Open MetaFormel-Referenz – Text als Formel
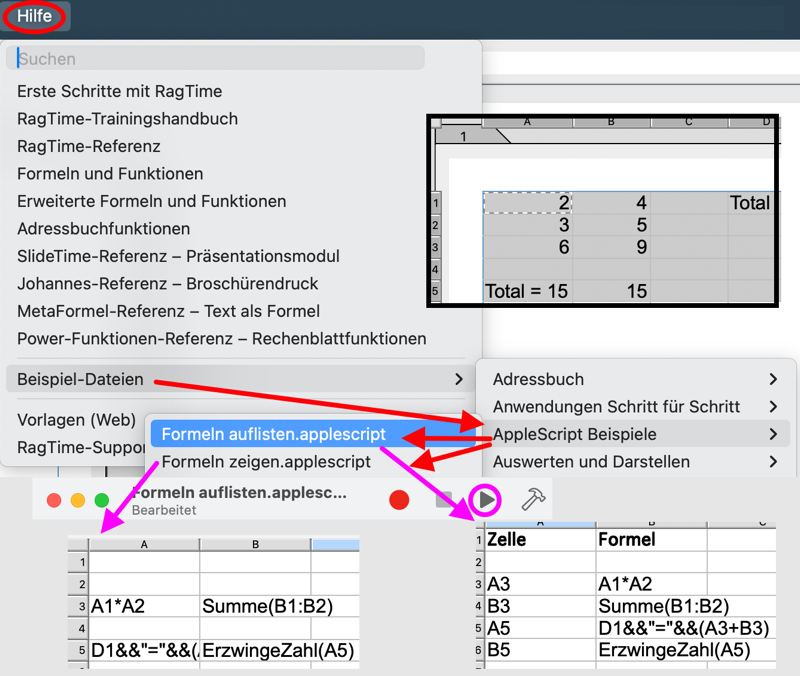800x676 pixels. tap(168, 311)
